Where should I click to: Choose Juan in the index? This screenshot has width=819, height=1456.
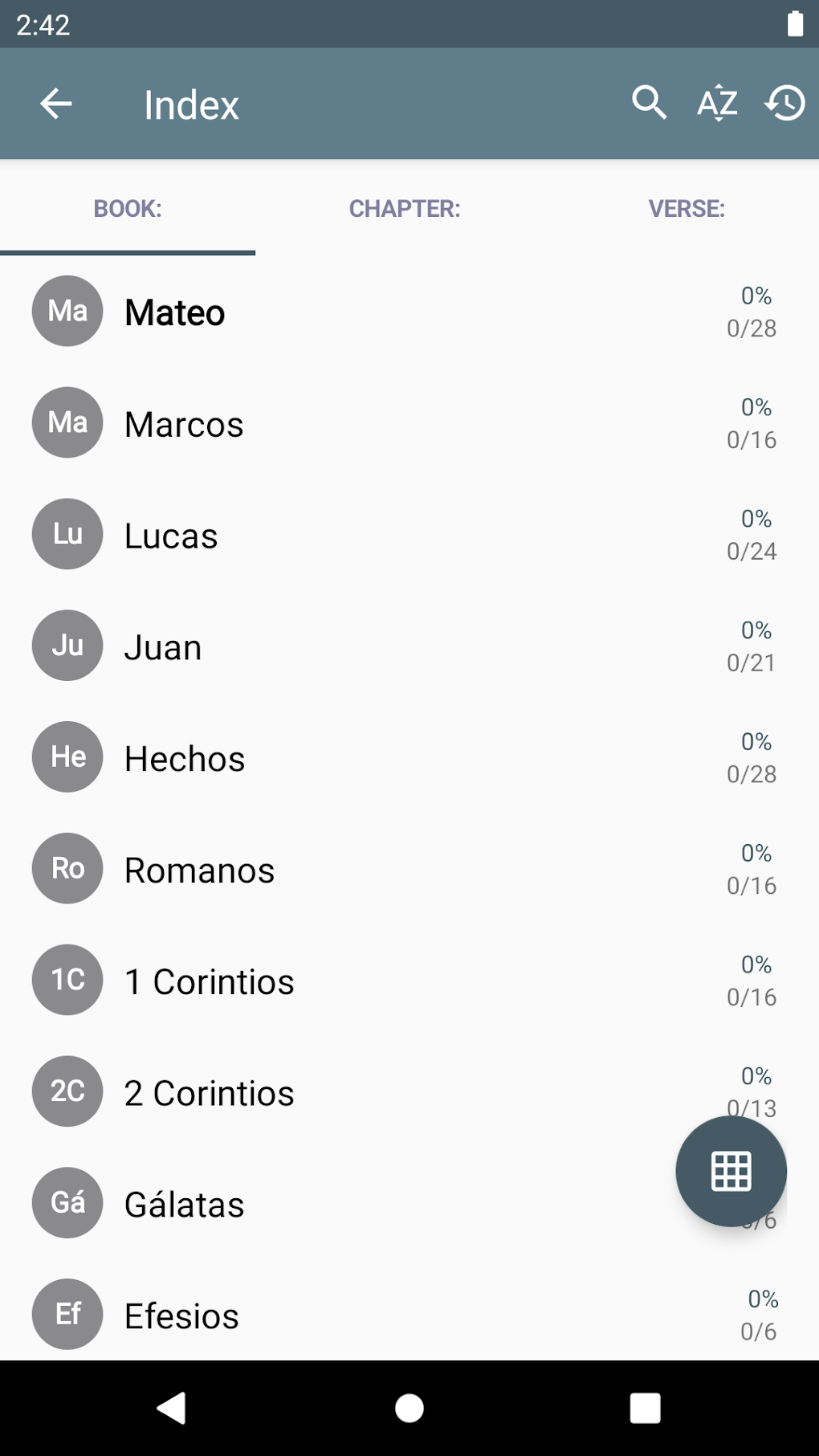coord(163,647)
